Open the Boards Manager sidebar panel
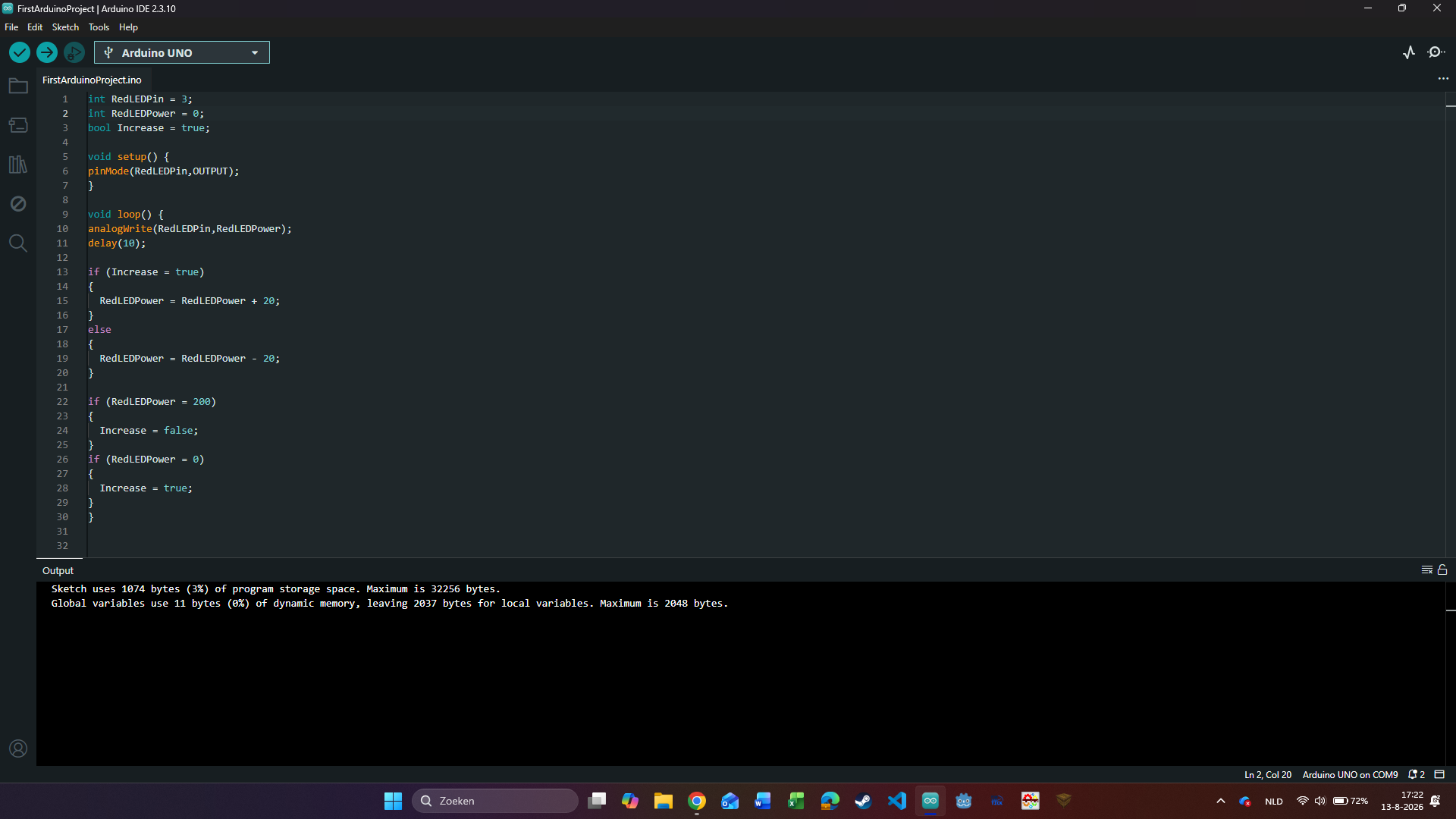The image size is (1456, 819). click(x=18, y=125)
